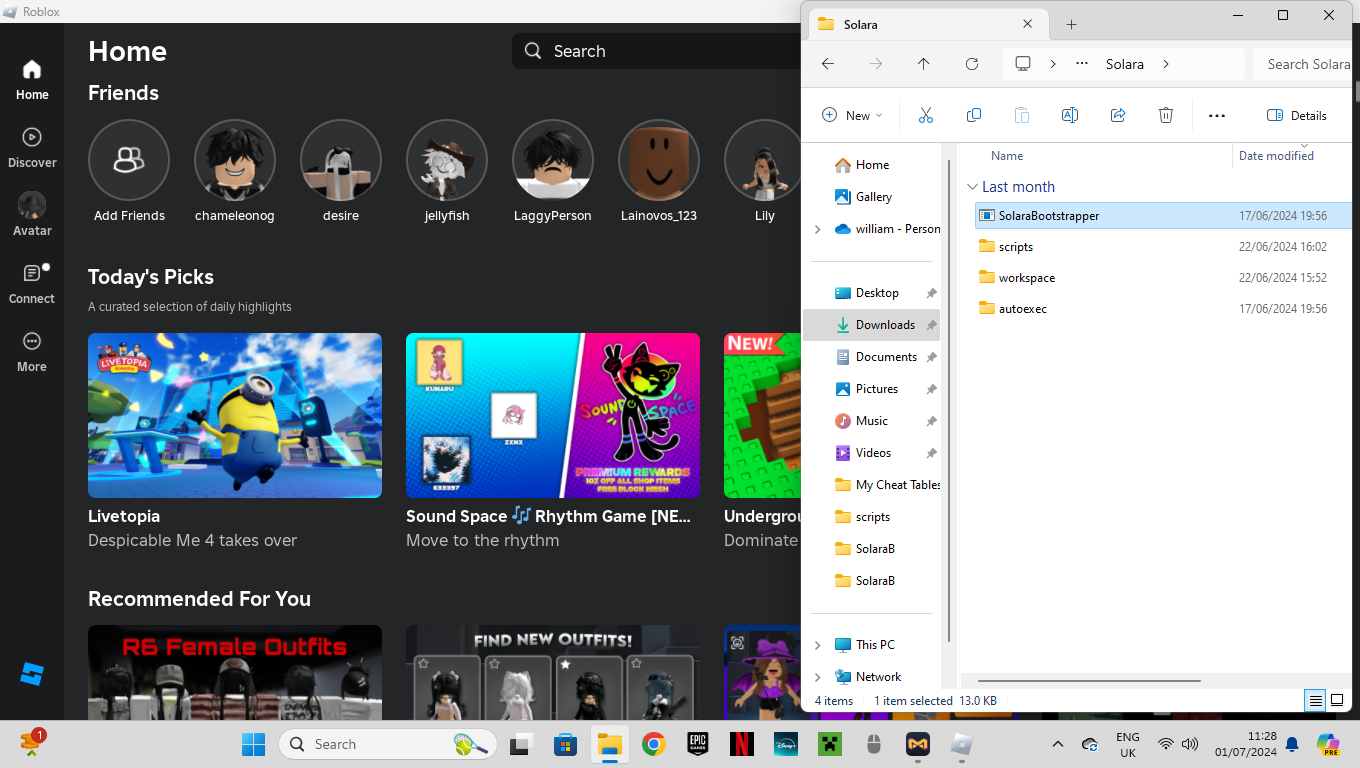Image resolution: width=1360 pixels, height=768 pixels.
Task: Click the Paste icon in Explorer toolbar
Action: [1022, 115]
